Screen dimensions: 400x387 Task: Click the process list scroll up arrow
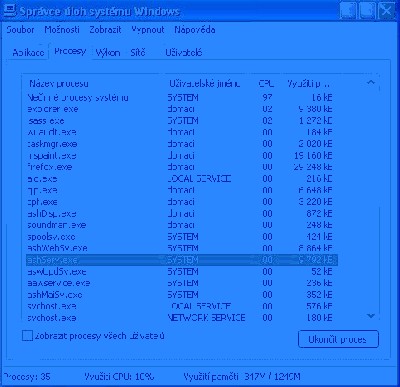click(371, 82)
